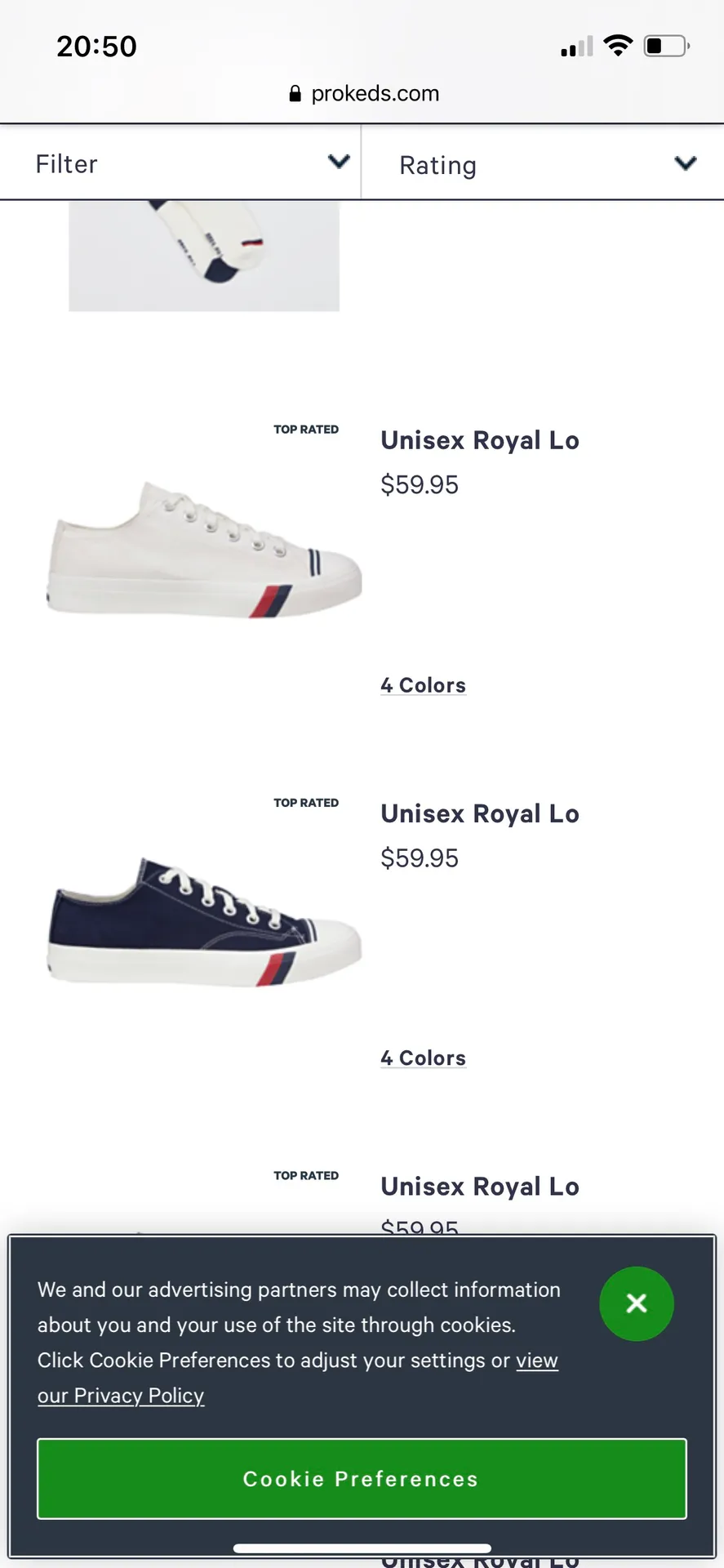Tap the Wi-Fi status icon
Screen dimensions: 724x1568
pyautogui.click(x=618, y=46)
